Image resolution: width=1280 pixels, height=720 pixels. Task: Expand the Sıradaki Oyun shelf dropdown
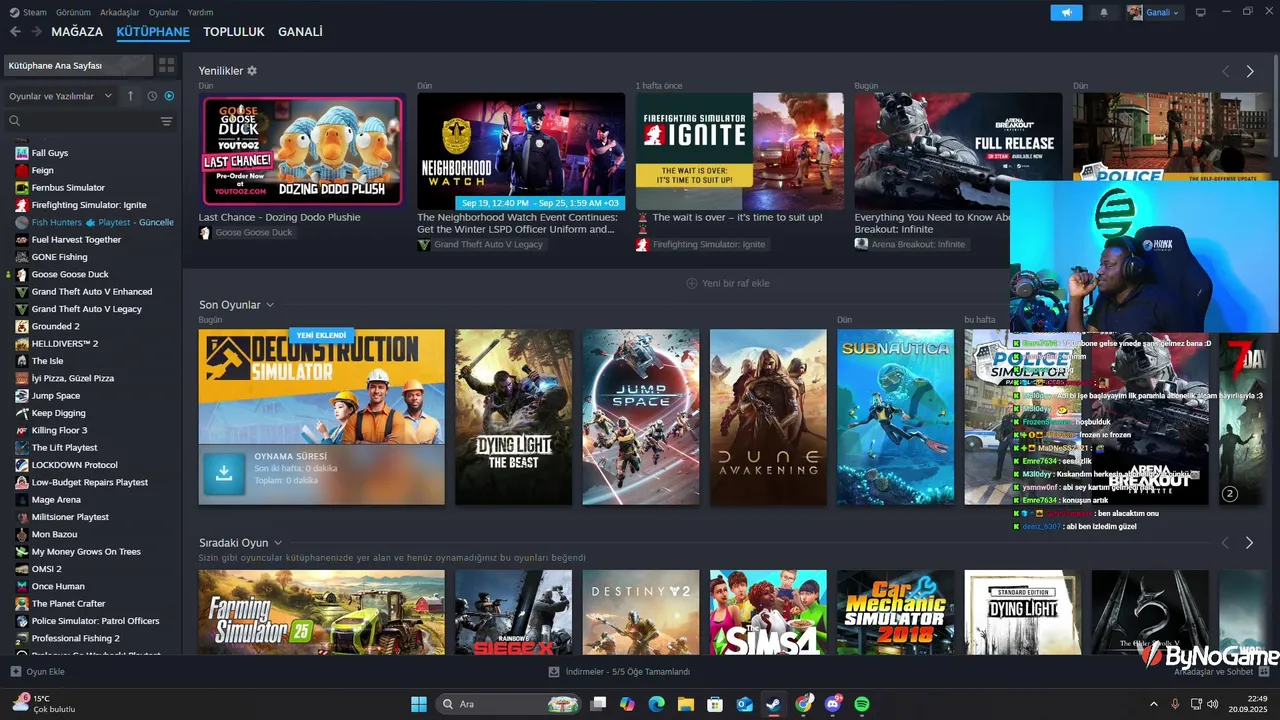278,543
